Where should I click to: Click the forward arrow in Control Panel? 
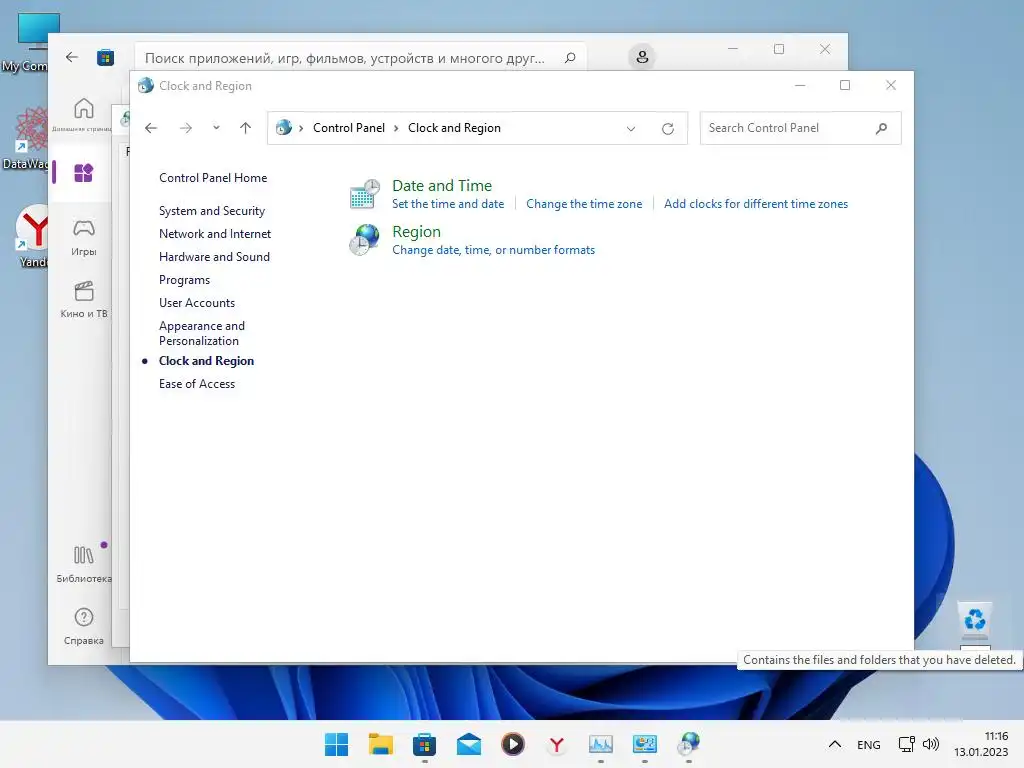pos(185,128)
